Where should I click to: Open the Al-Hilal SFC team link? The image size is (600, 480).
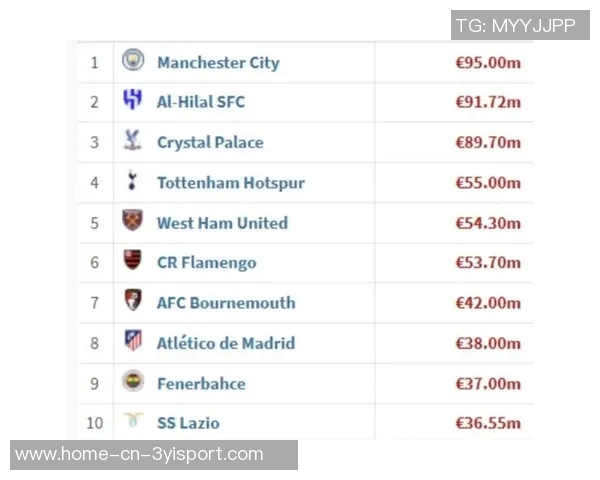click(201, 102)
